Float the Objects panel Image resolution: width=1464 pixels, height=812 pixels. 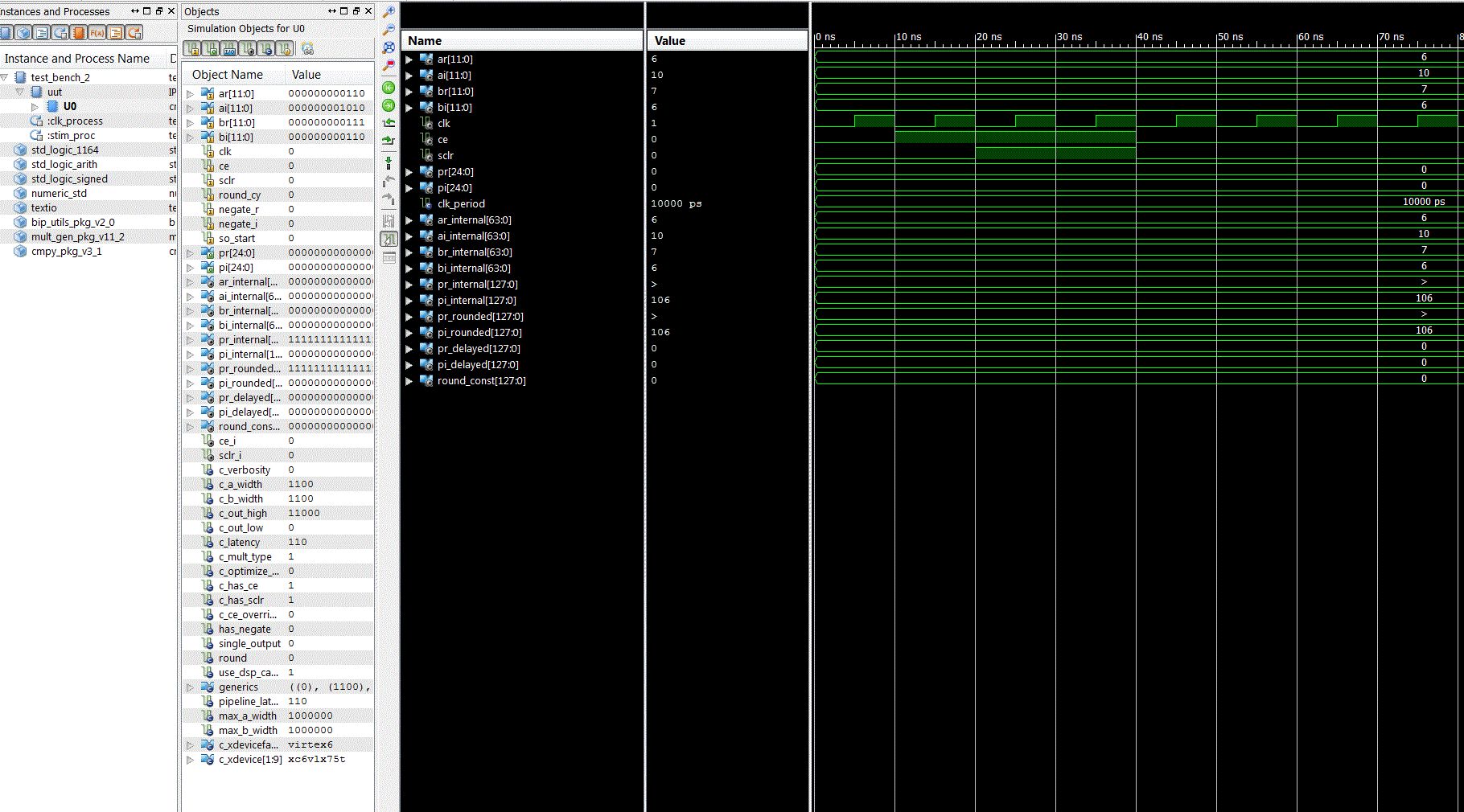tap(356, 11)
